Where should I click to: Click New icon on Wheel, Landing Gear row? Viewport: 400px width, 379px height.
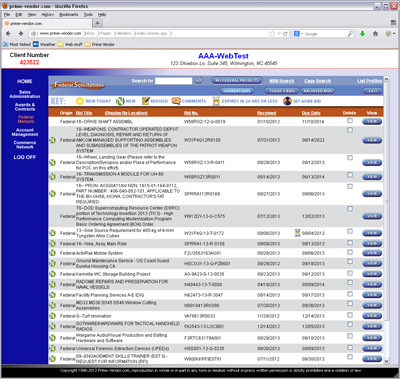click(x=52, y=162)
